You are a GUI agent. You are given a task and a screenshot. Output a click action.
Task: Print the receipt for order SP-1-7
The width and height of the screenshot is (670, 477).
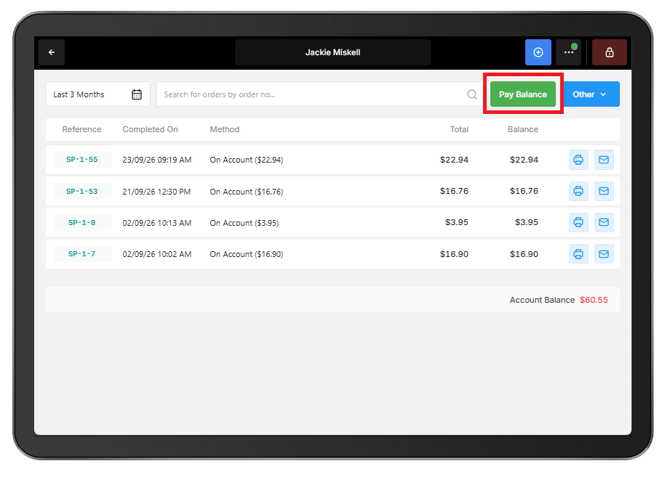click(579, 254)
